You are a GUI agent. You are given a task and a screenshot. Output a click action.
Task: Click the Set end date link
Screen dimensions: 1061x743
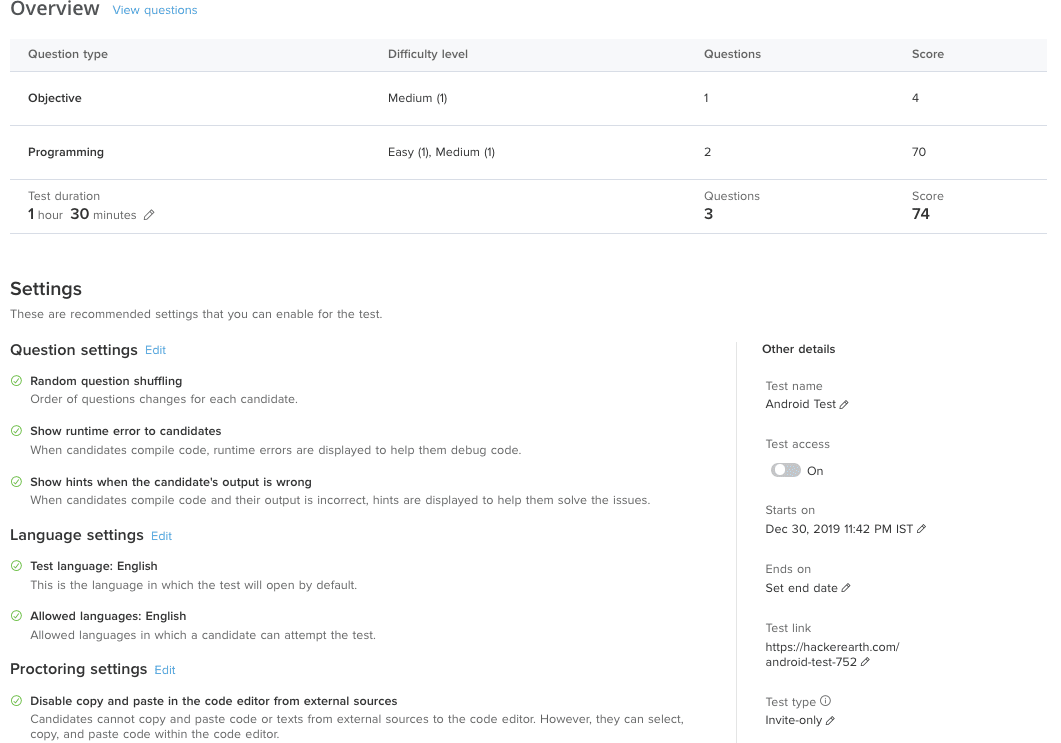click(798, 588)
